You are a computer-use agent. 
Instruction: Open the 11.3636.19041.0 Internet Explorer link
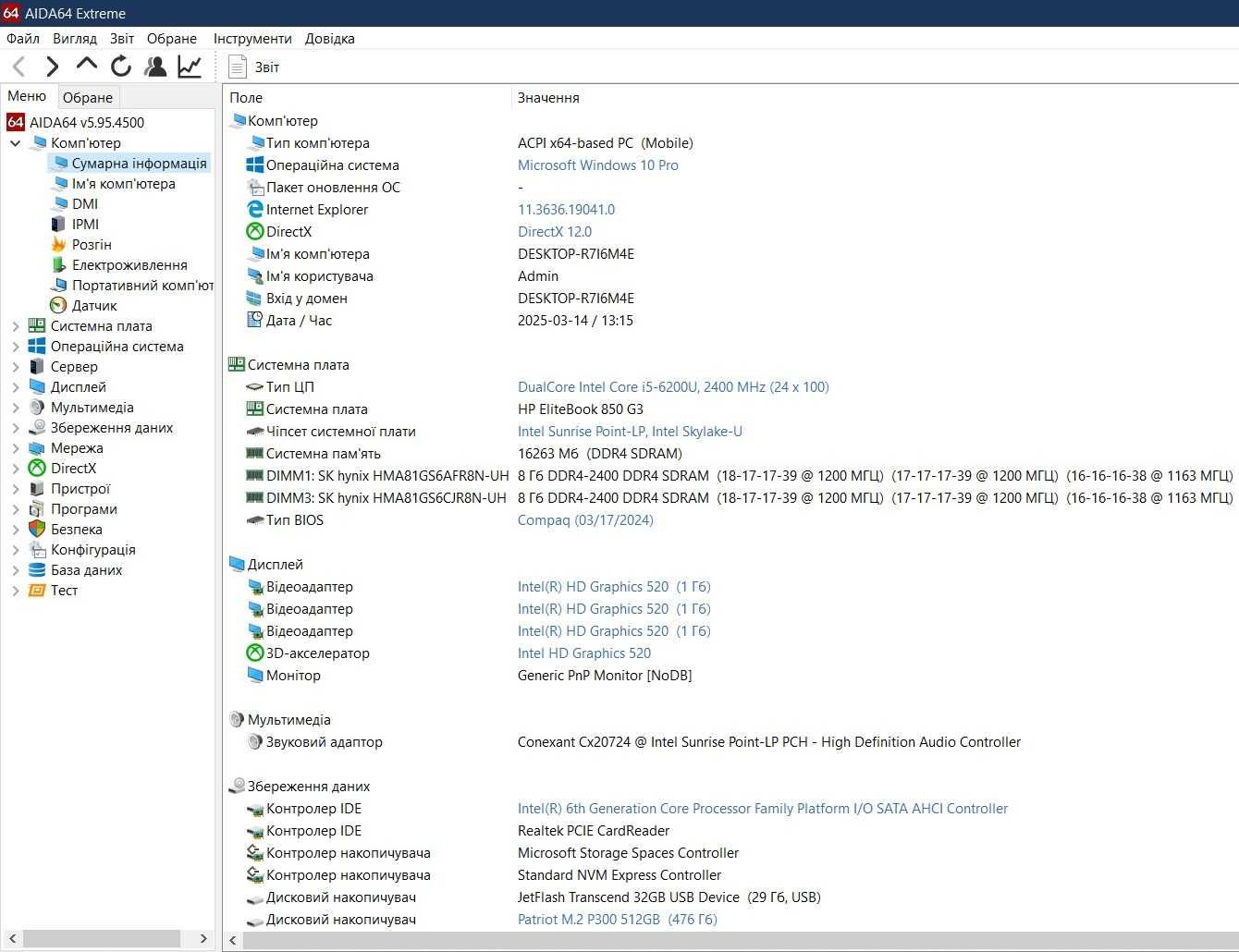coord(566,210)
